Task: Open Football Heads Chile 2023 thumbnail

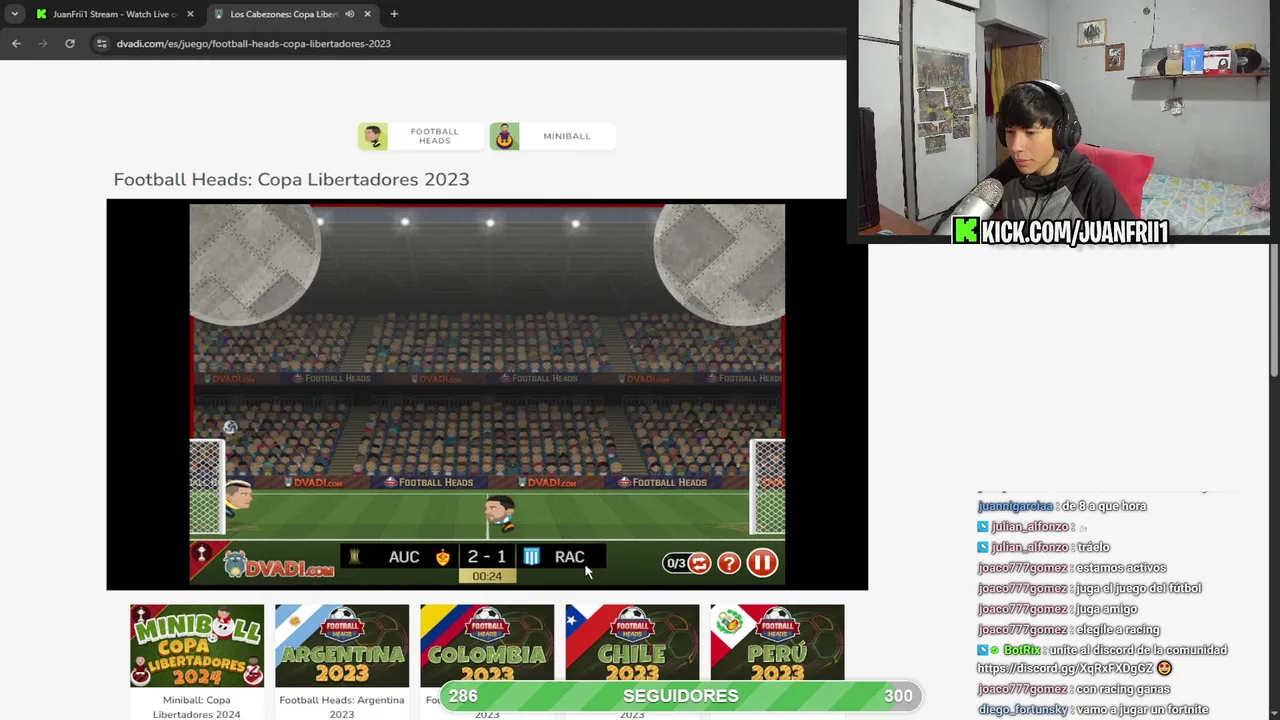Action: 632,646
